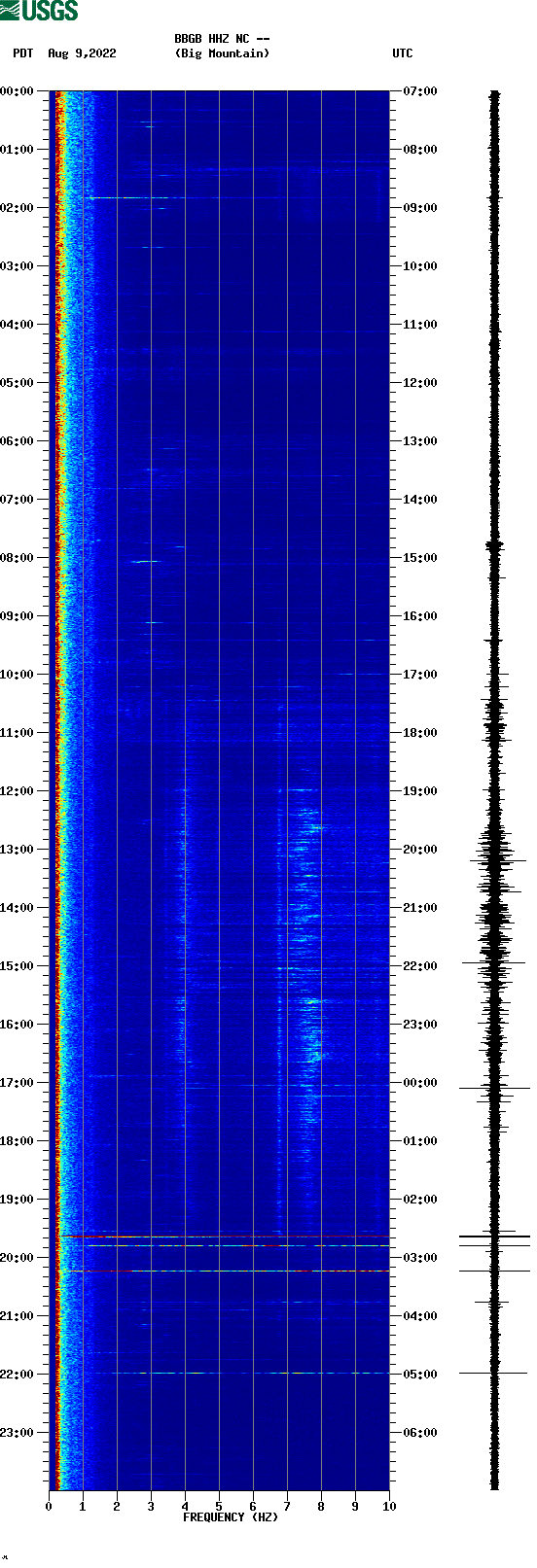The width and height of the screenshot is (537, 1568).
Task: Click the UTC time label 21:00
Action: pyautogui.click(x=420, y=908)
